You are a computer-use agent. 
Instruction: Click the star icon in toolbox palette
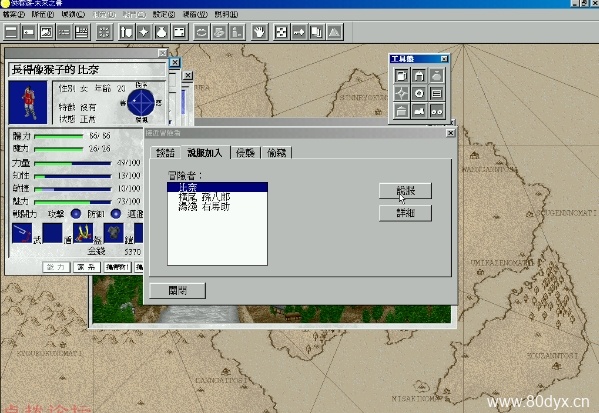point(401,93)
